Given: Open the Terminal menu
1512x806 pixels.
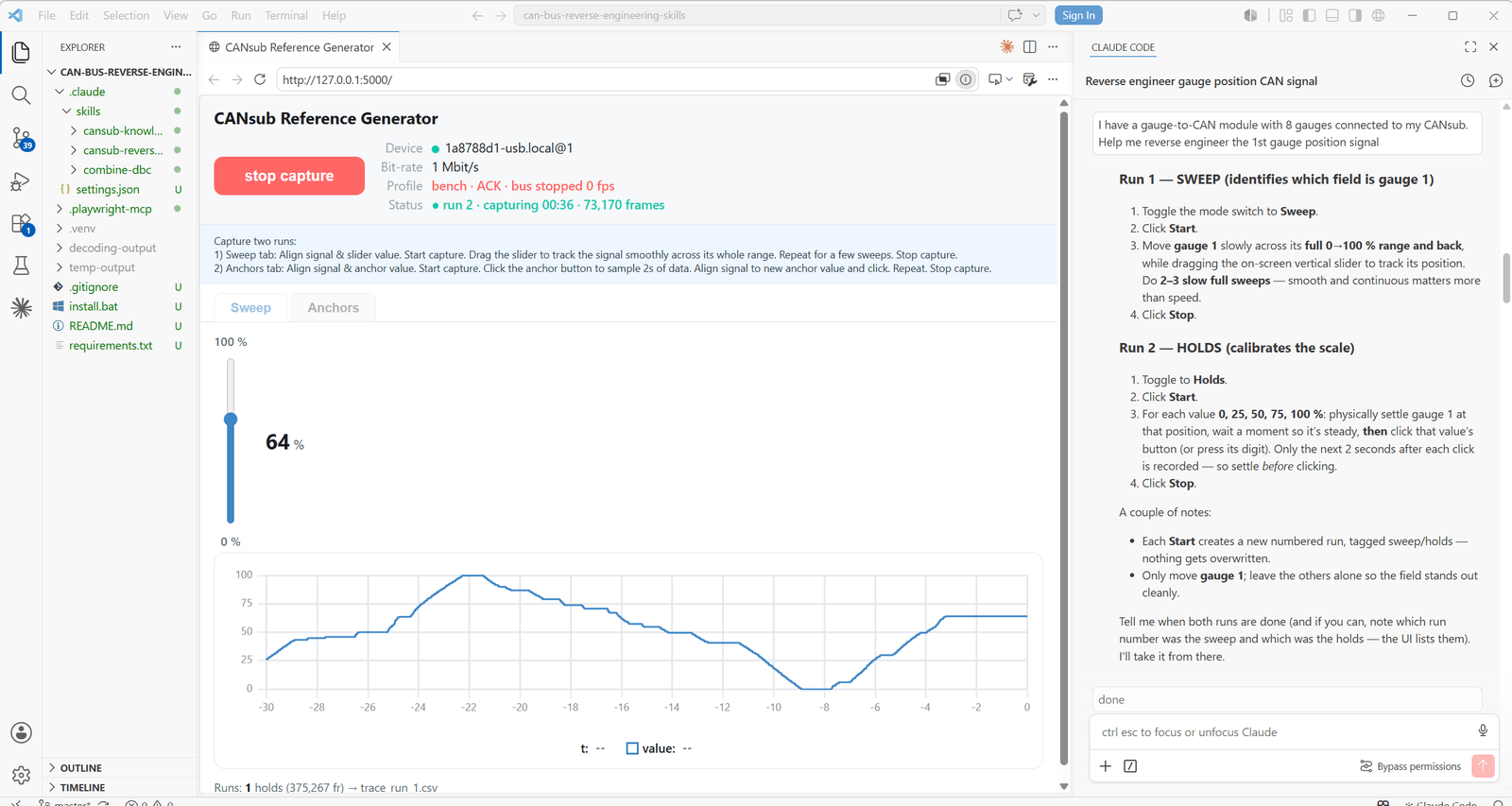Looking at the screenshot, I should point(286,15).
